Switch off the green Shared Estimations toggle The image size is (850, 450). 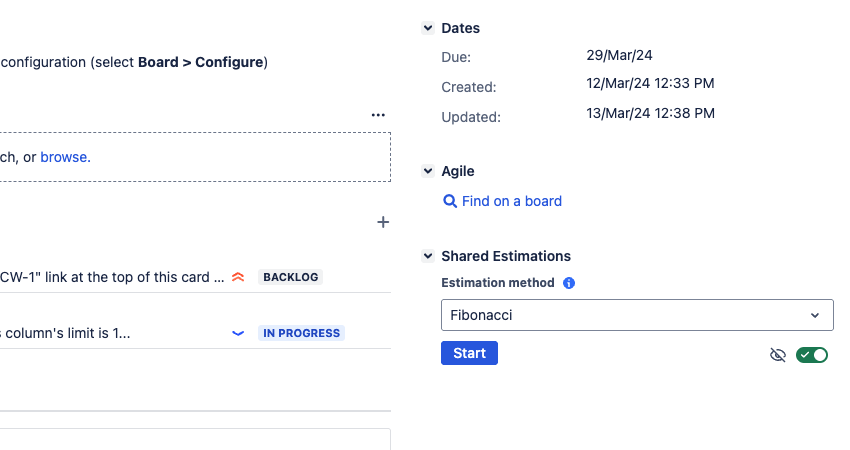point(812,354)
